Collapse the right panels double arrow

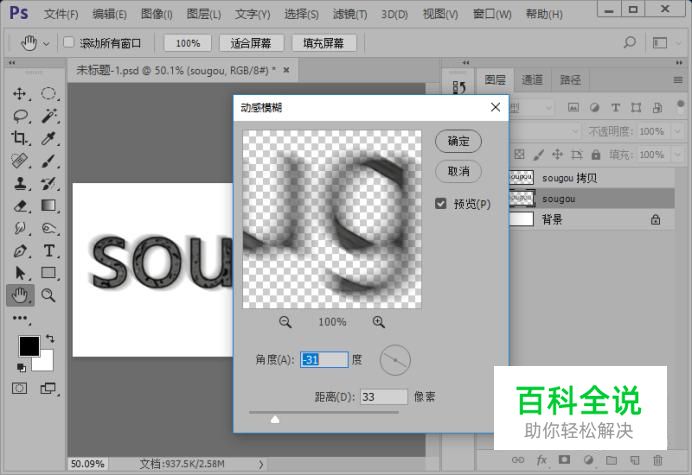(x=679, y=63)
